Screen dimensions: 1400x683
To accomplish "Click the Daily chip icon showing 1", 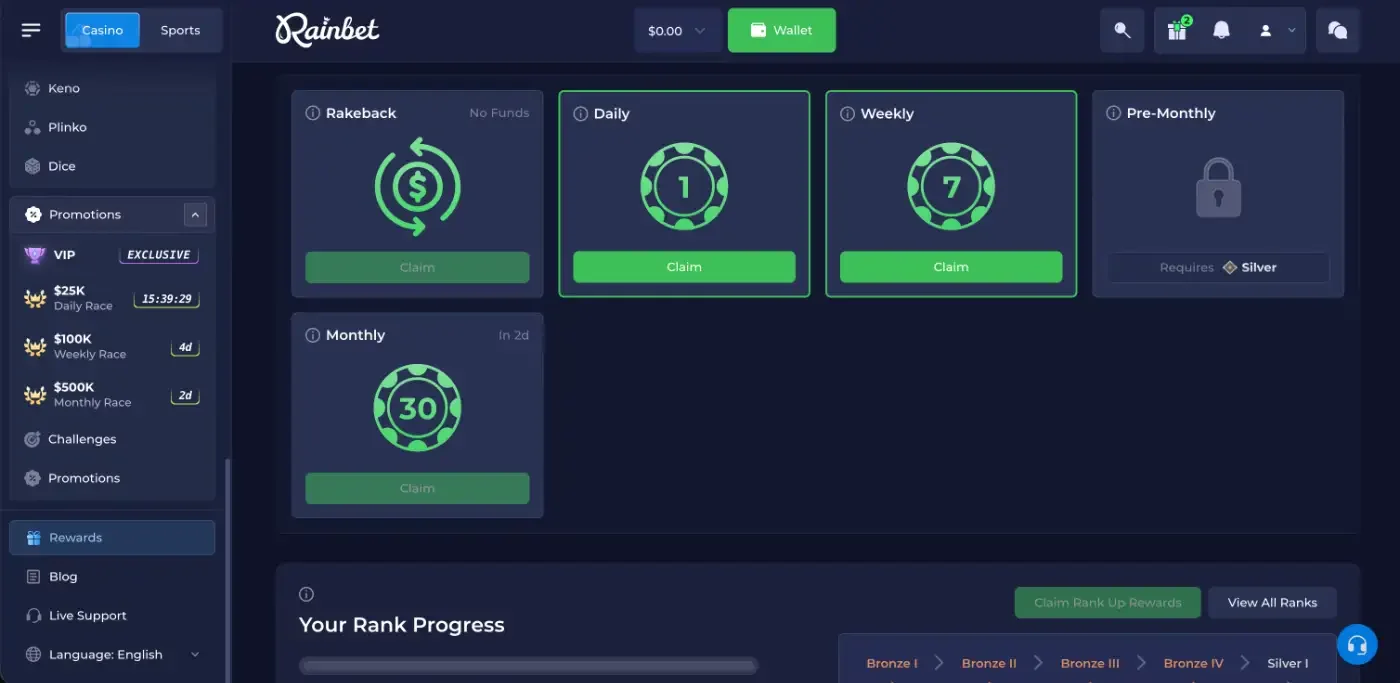I will 684,187.
